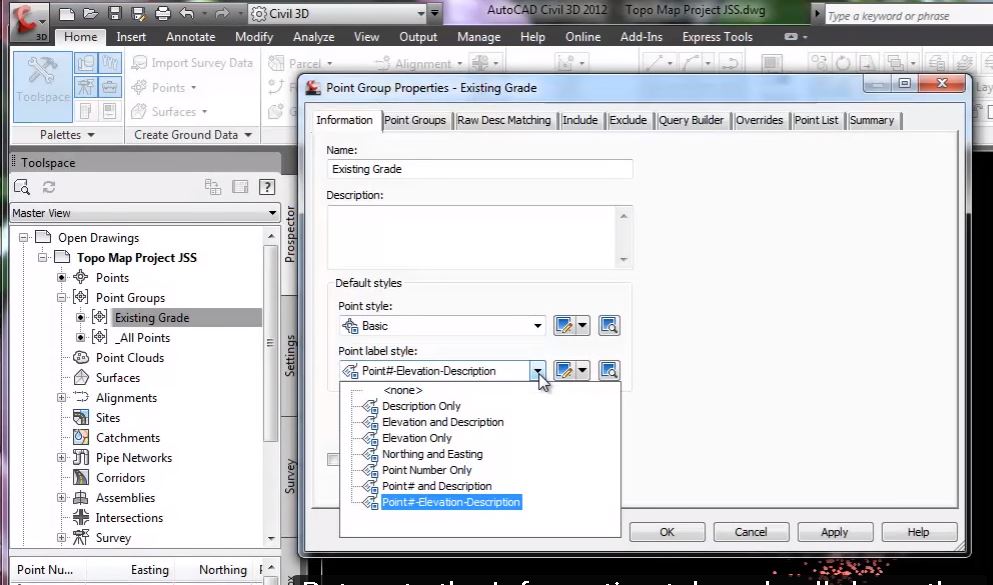Click the Toolspace preview magnifier icon
Image resolution: width=993 pixels, height=585 pixels.
click(22, 187)
